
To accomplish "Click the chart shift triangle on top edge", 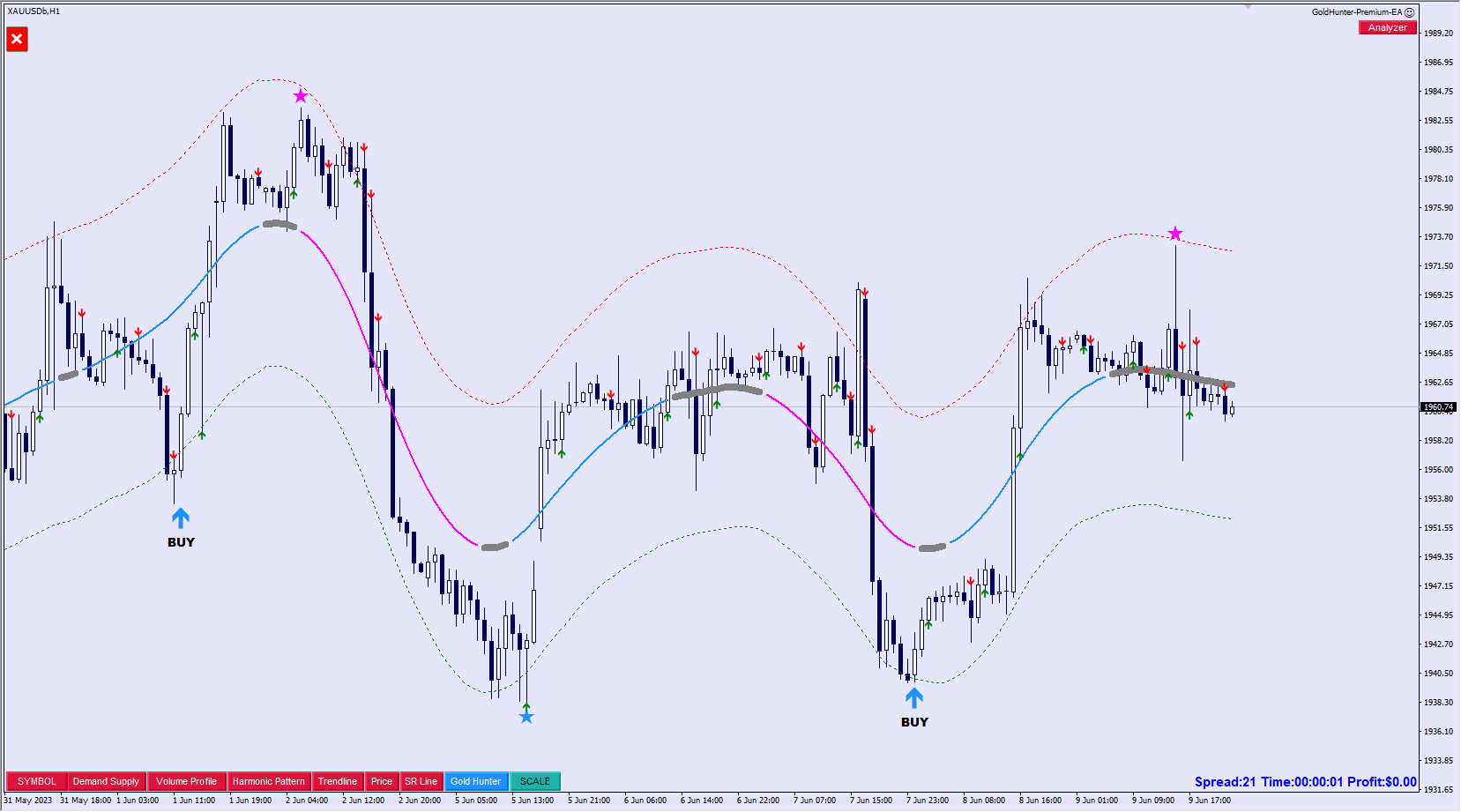I will tap(1248, 6).
